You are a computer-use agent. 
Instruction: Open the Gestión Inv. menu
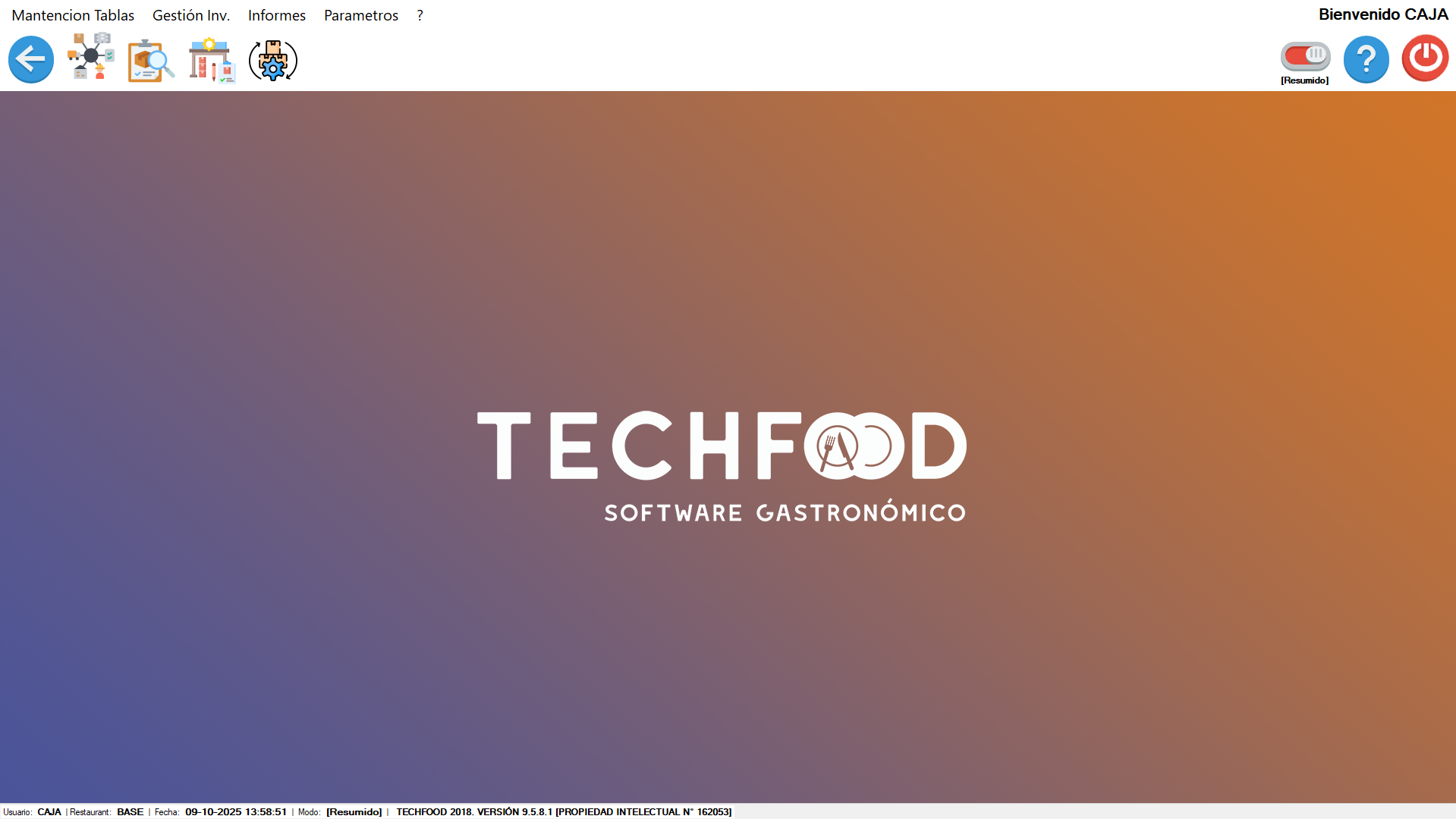[191, 15]
